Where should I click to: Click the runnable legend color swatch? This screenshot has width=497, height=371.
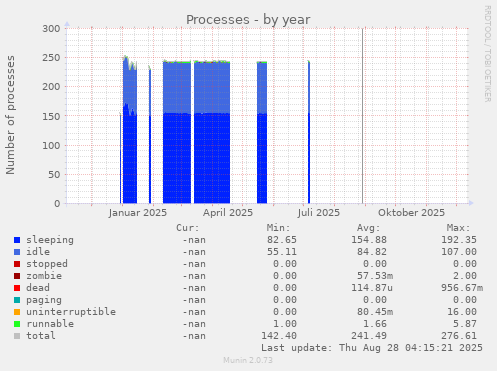(17, 324)
